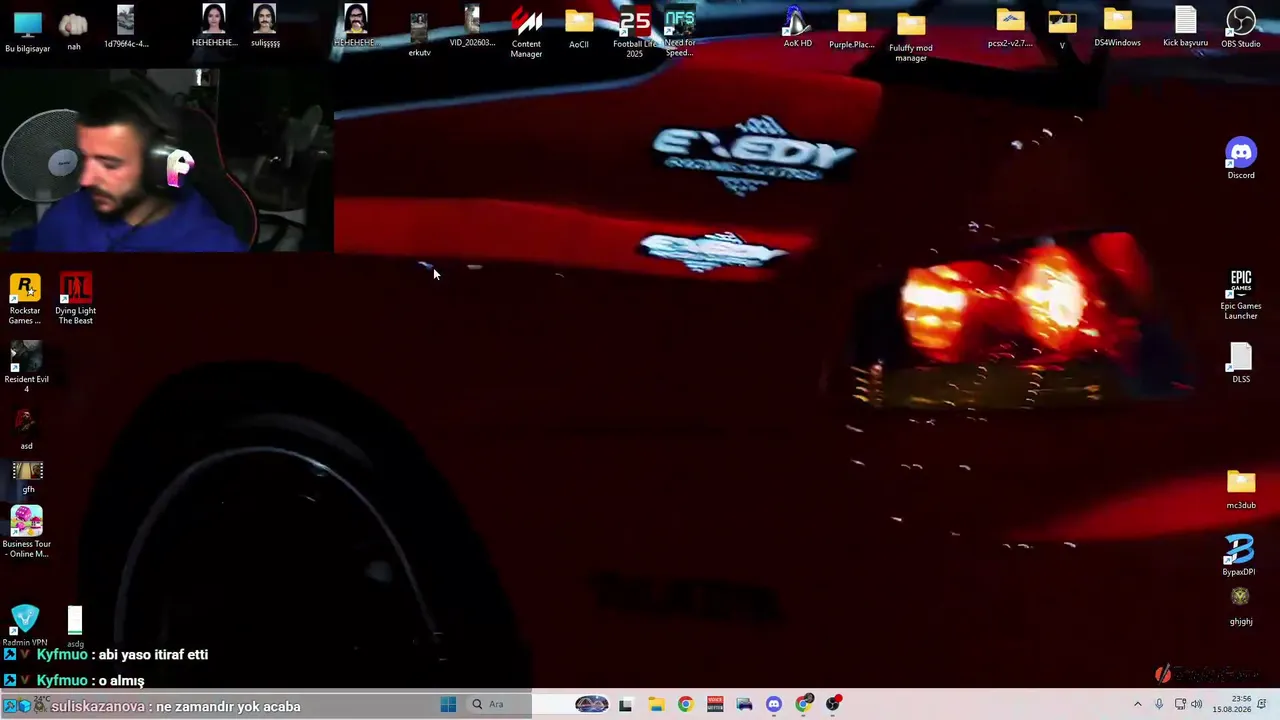Image resolution: width=1280 pixels, height=720 pixels.
Task: Launch Football Life 2025 shortcut
Action: pos(634,33)
